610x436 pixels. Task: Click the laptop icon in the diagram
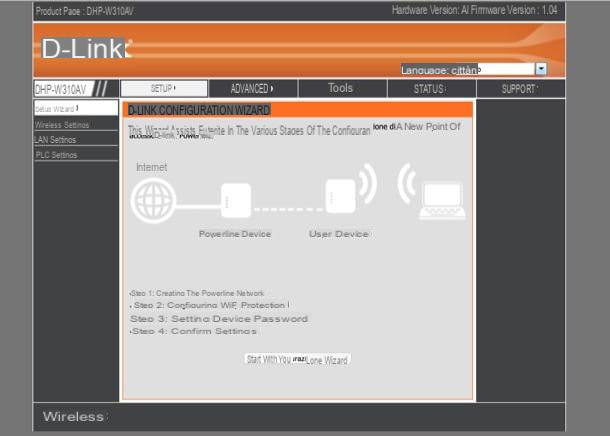pyautogui.click(x=442, y=201)
